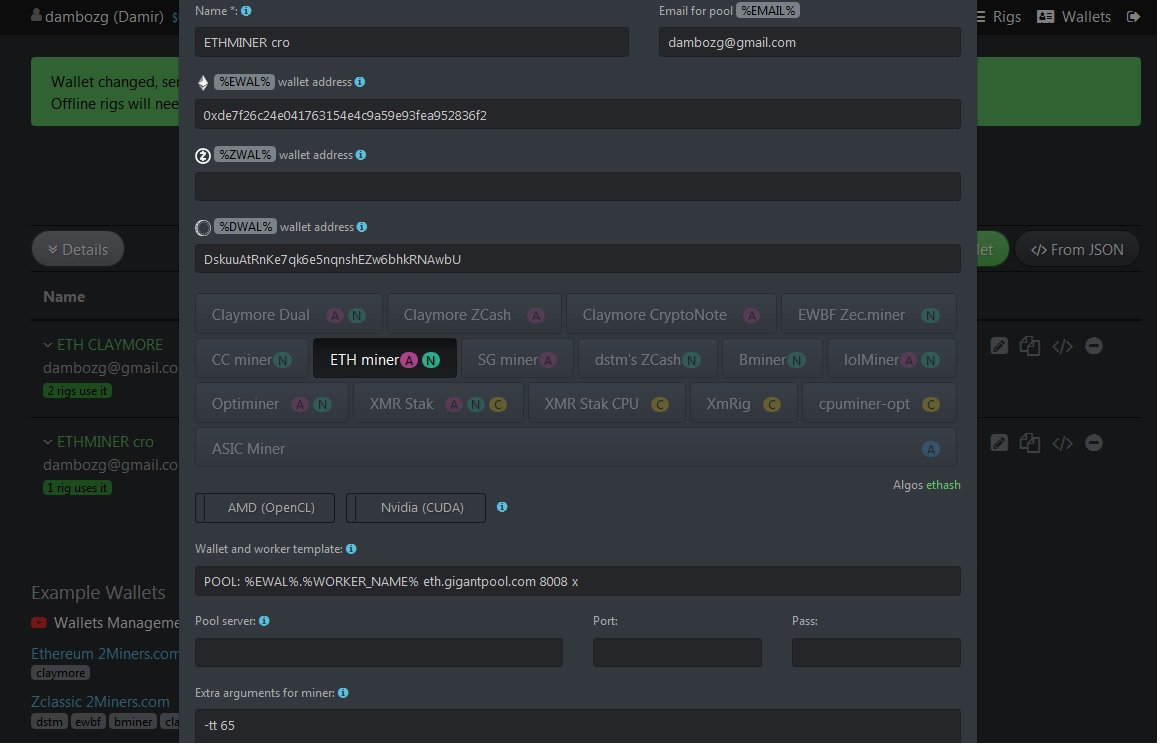The height and width of the screenshot is (744, 1164).
Task: Select Optiminer
Action: [272, 404]
